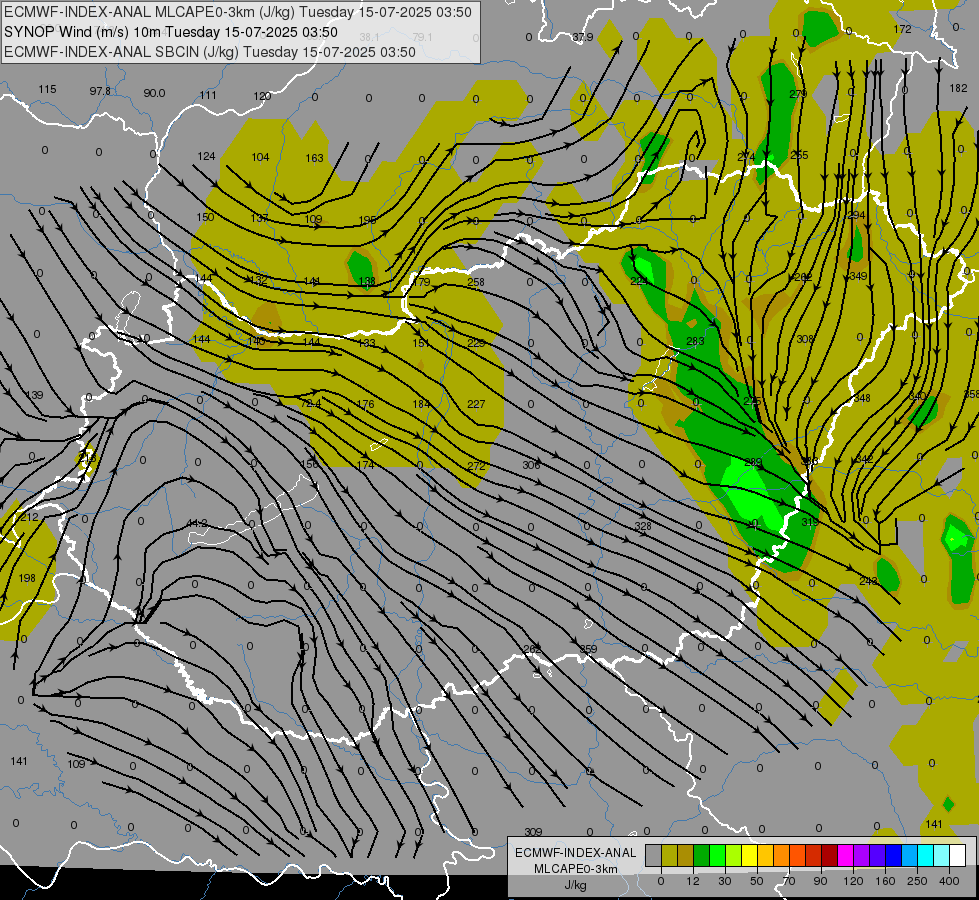Click the map value 182
This screenshot has height=900, width=979.
[958, 89]
